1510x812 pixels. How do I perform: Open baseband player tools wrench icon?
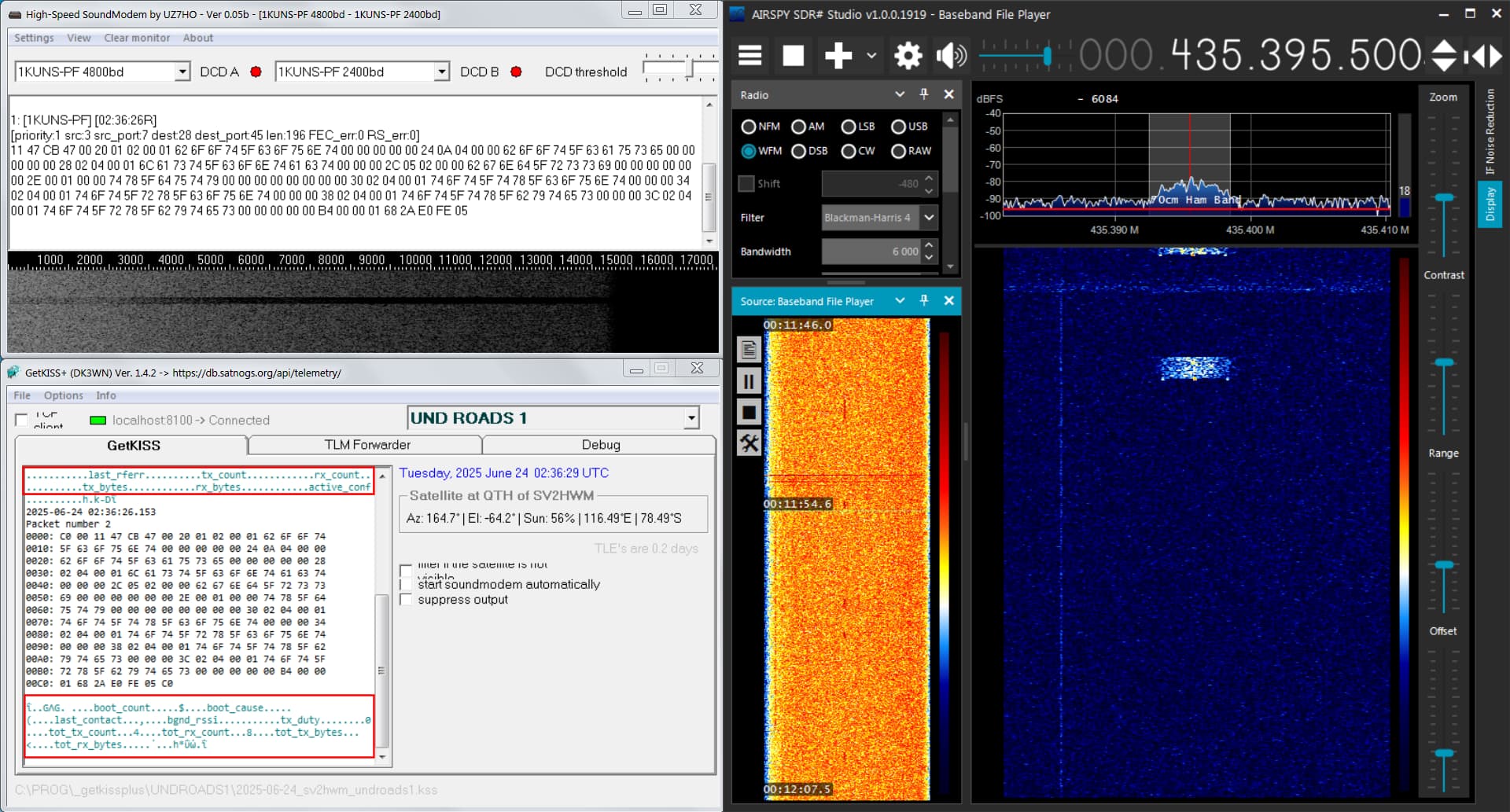749,443
